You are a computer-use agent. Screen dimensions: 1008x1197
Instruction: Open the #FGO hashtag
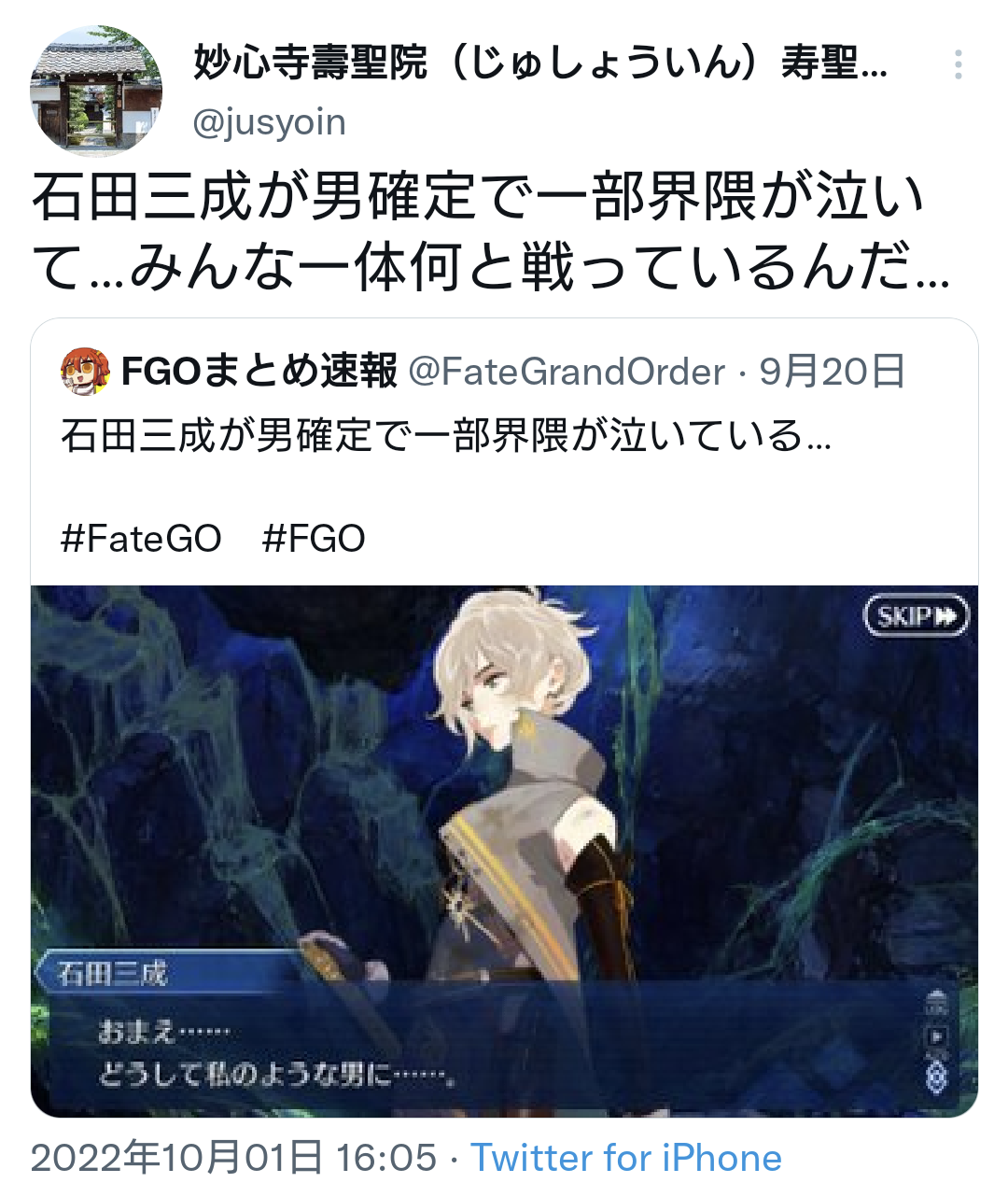tap(314, 539)
